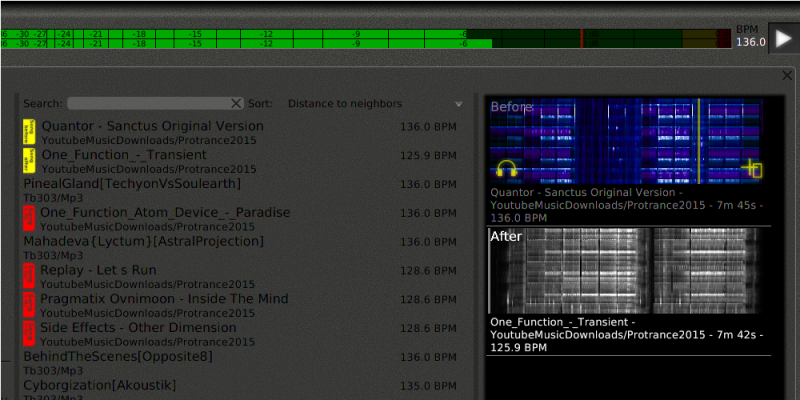Select song 'PinealGland[TechyonVsSoulearth]'
Viewport: 800px width, 400px height.
pos(132,184)
